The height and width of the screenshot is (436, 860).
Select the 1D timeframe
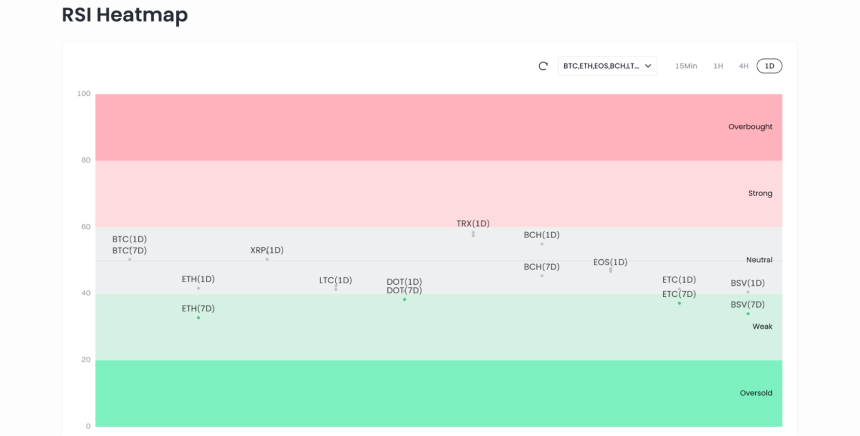pyautogui.click(x=769, y=66)
